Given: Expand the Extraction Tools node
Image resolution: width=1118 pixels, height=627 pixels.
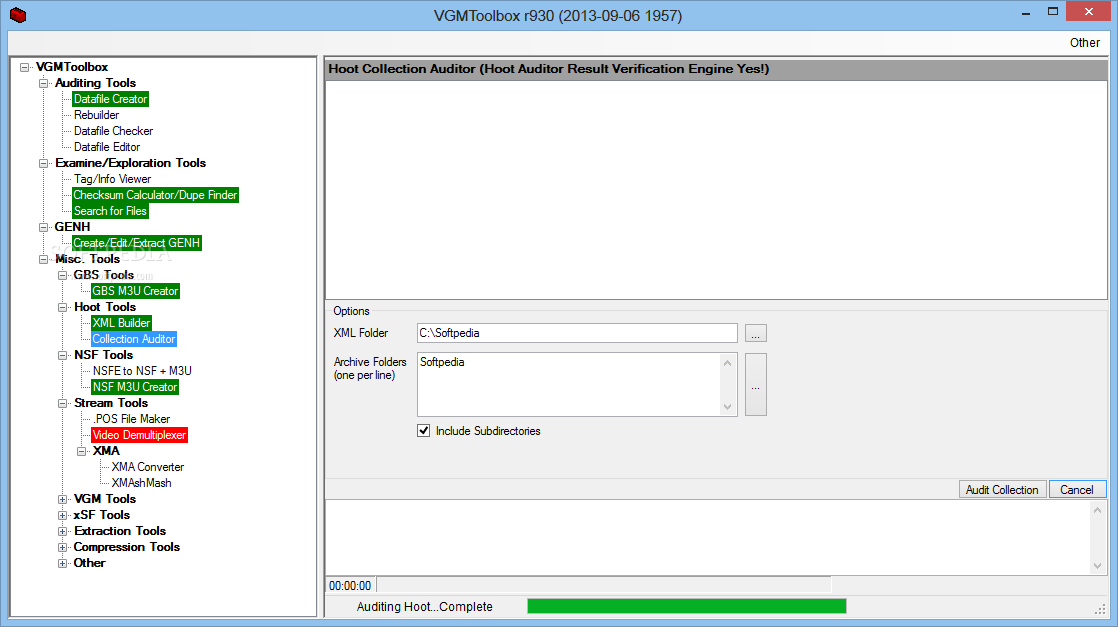Looking at the screenshot, I should 63,531.
